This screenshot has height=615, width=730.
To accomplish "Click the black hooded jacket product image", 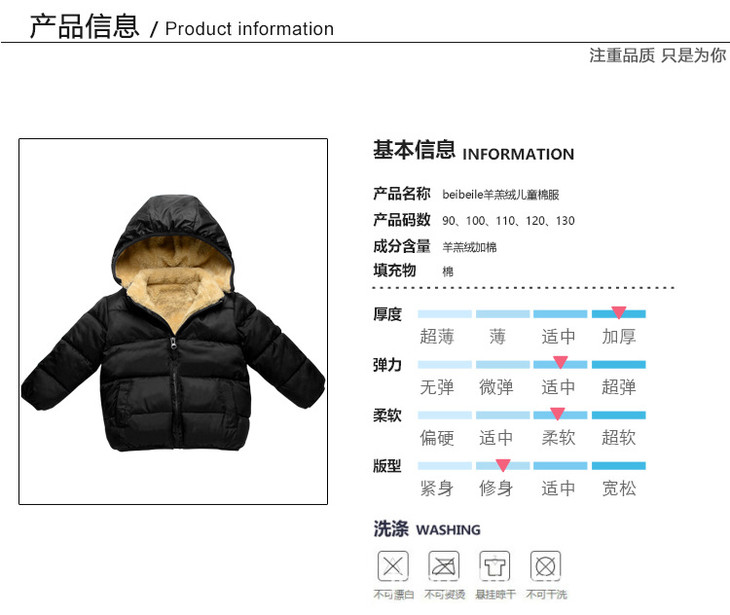I will click(x=173, y=322).
